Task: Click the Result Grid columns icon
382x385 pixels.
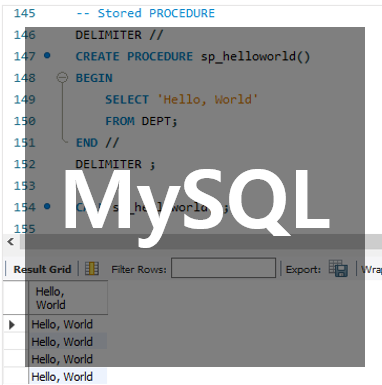Action: coord(92,268)
